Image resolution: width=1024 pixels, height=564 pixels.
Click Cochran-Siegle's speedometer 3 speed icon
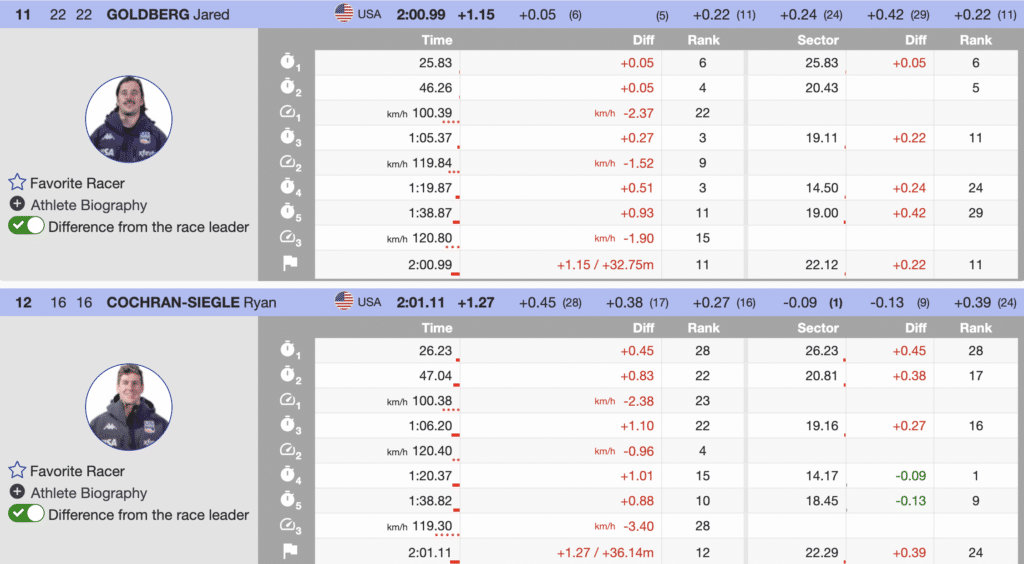tap(289, 525)
